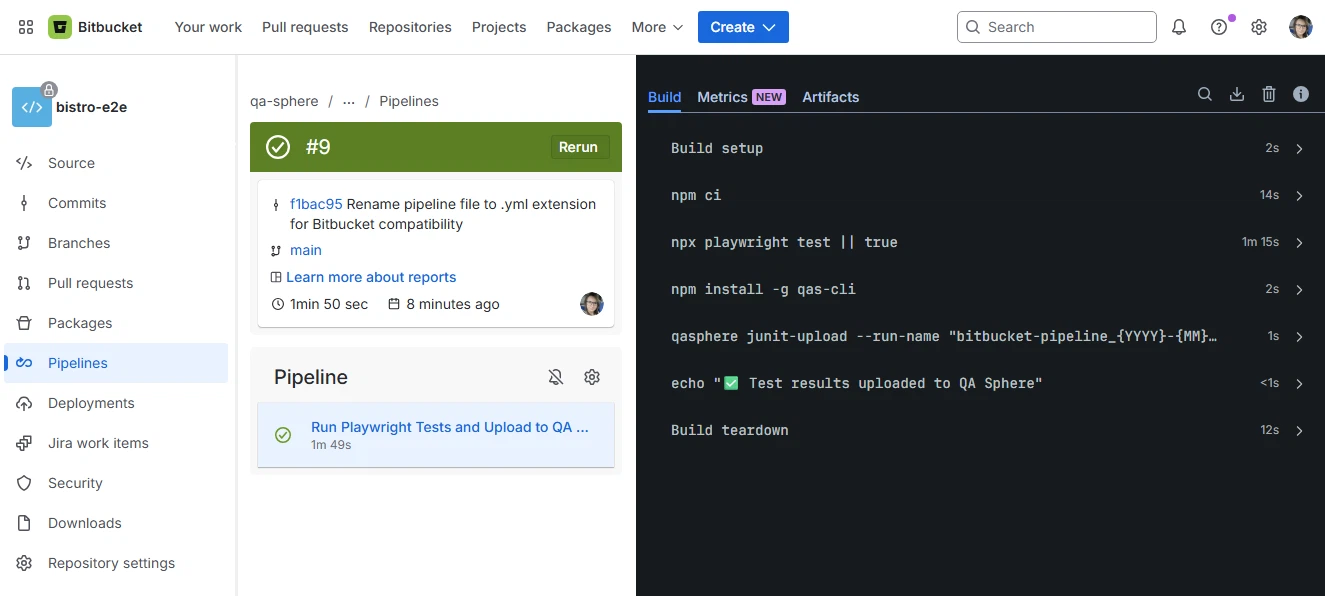Download pipeline logs via the download icon

pyautogui.click(x=1236, y=94)
